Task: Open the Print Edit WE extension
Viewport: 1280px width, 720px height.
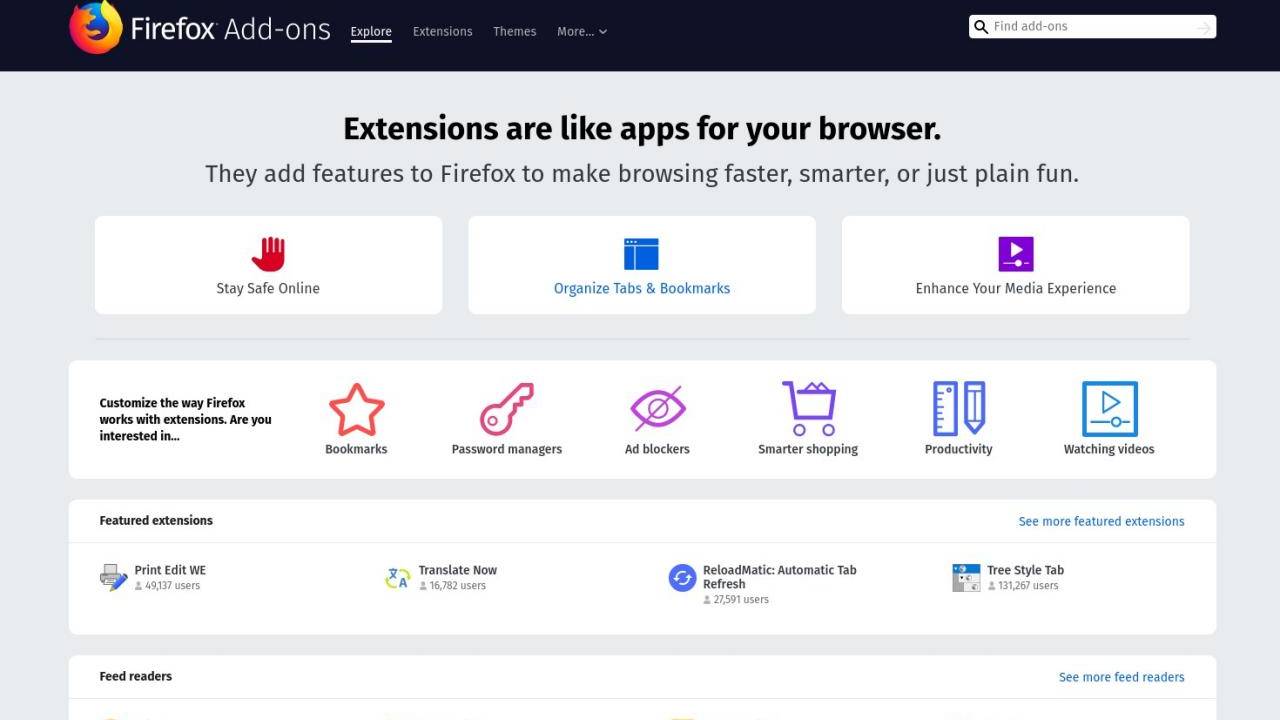Action: click(170, 570)
